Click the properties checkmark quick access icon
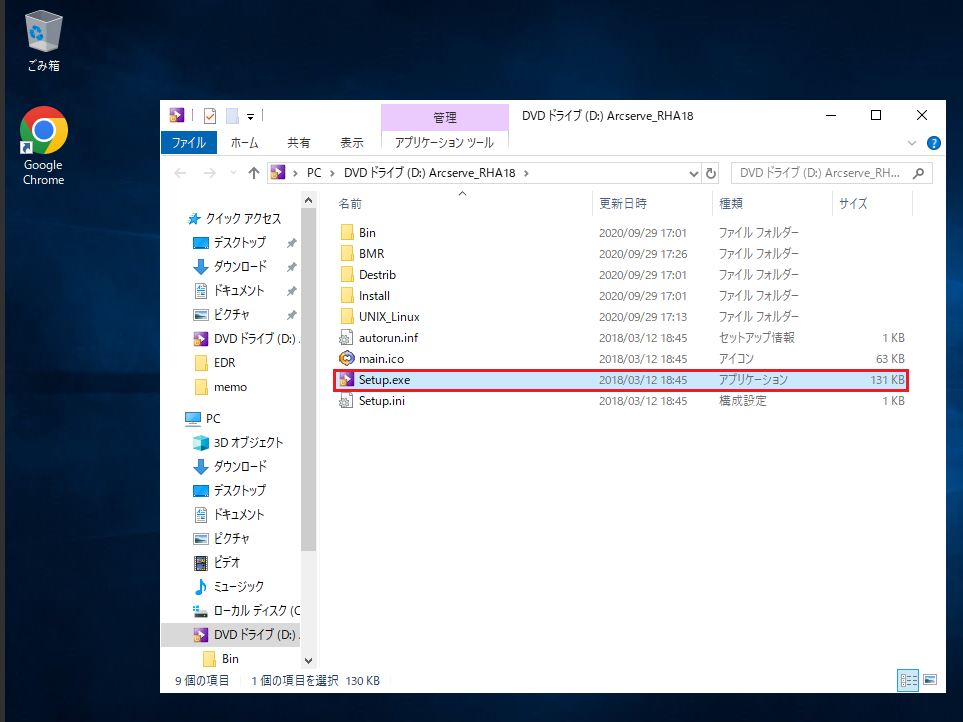Image resolution: width=963 pixels, height=722 pixels. pyautogui.click(x=210, y=115)
